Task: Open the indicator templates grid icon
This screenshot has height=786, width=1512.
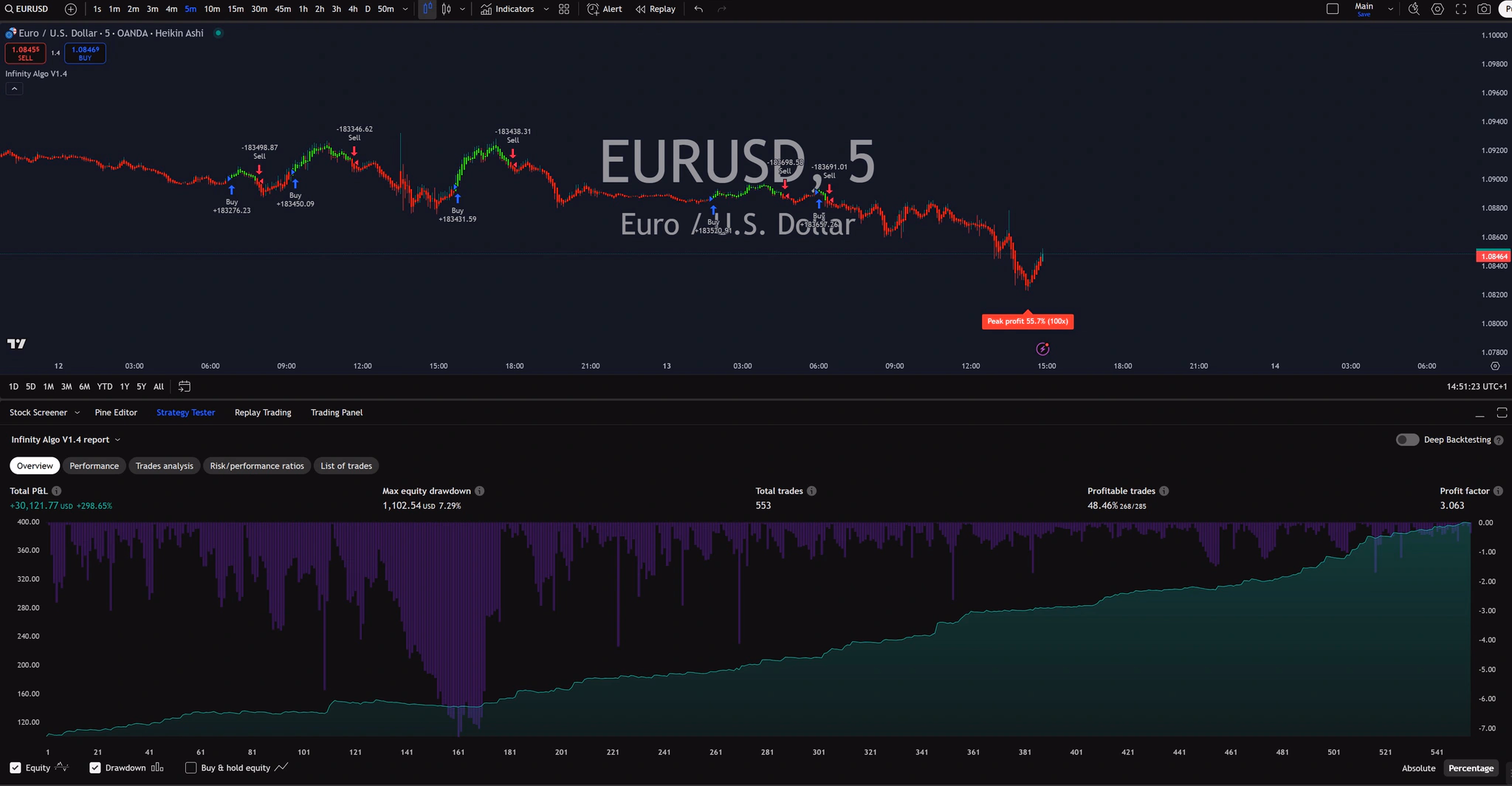Action: pos(564,9)
